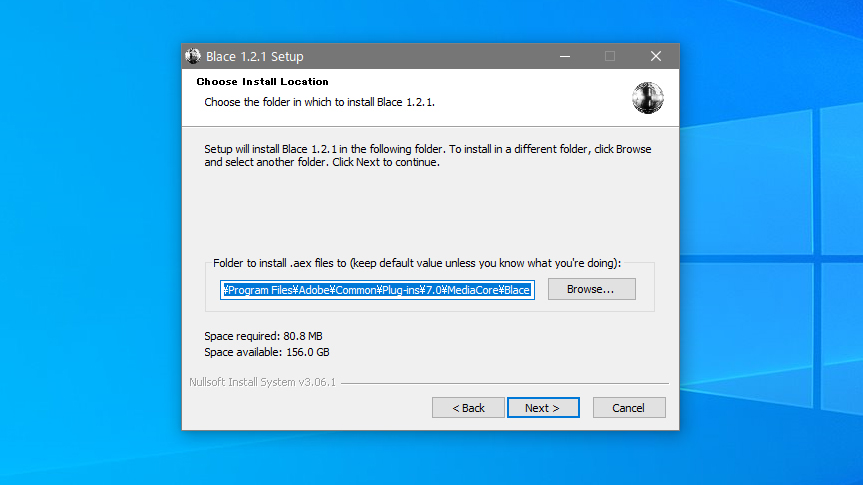
Task: Click the 'Space required: 80.8 MB' text
Action: pos(263,336)
